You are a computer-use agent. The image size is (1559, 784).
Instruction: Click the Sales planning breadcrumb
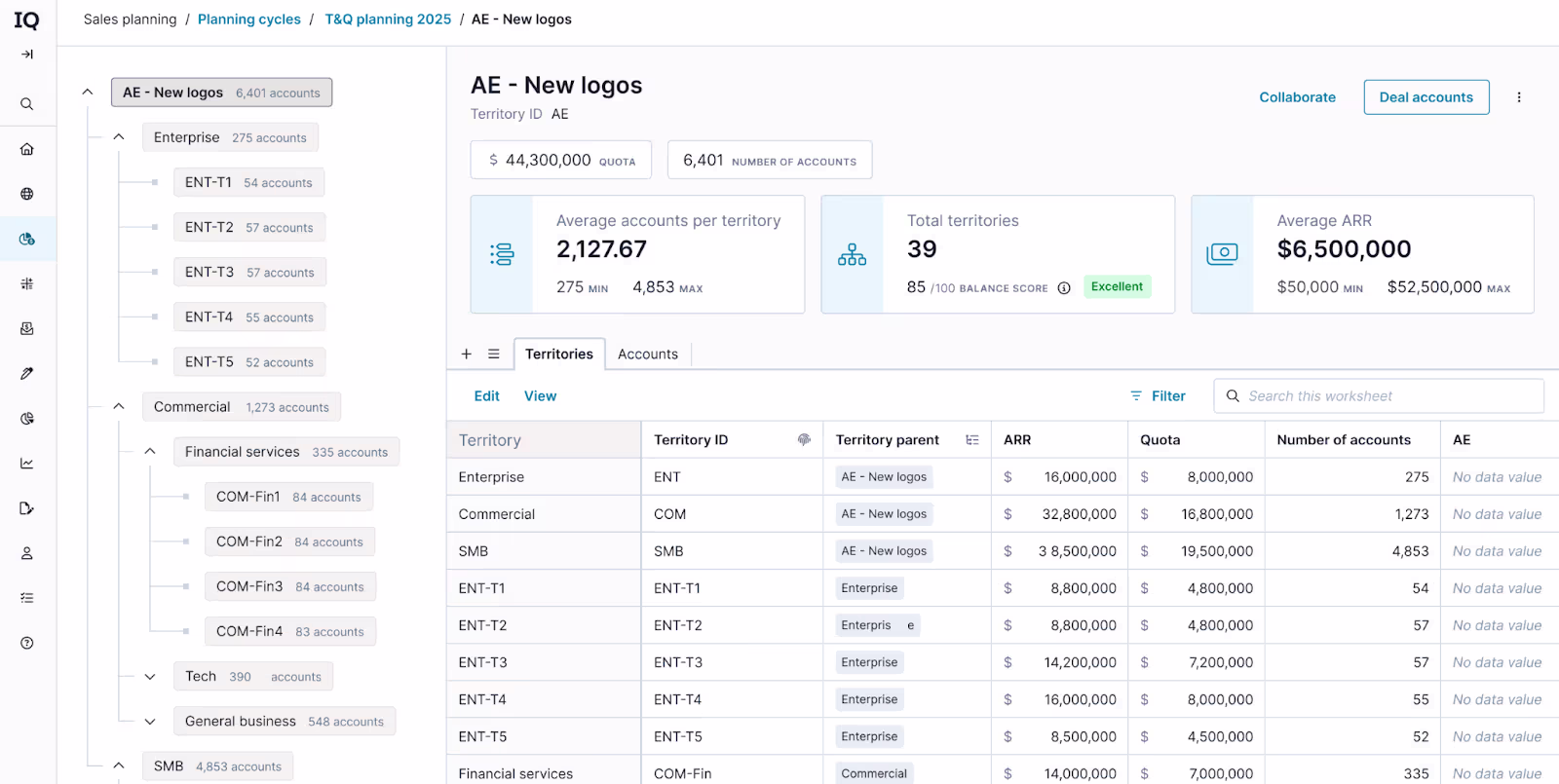coord(131,19)
